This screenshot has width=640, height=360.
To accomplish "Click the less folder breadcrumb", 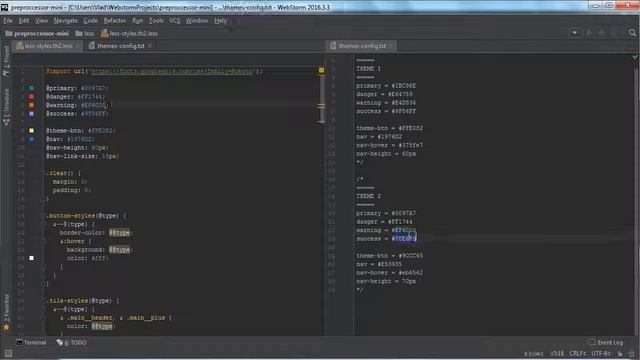I will [85, 33].
